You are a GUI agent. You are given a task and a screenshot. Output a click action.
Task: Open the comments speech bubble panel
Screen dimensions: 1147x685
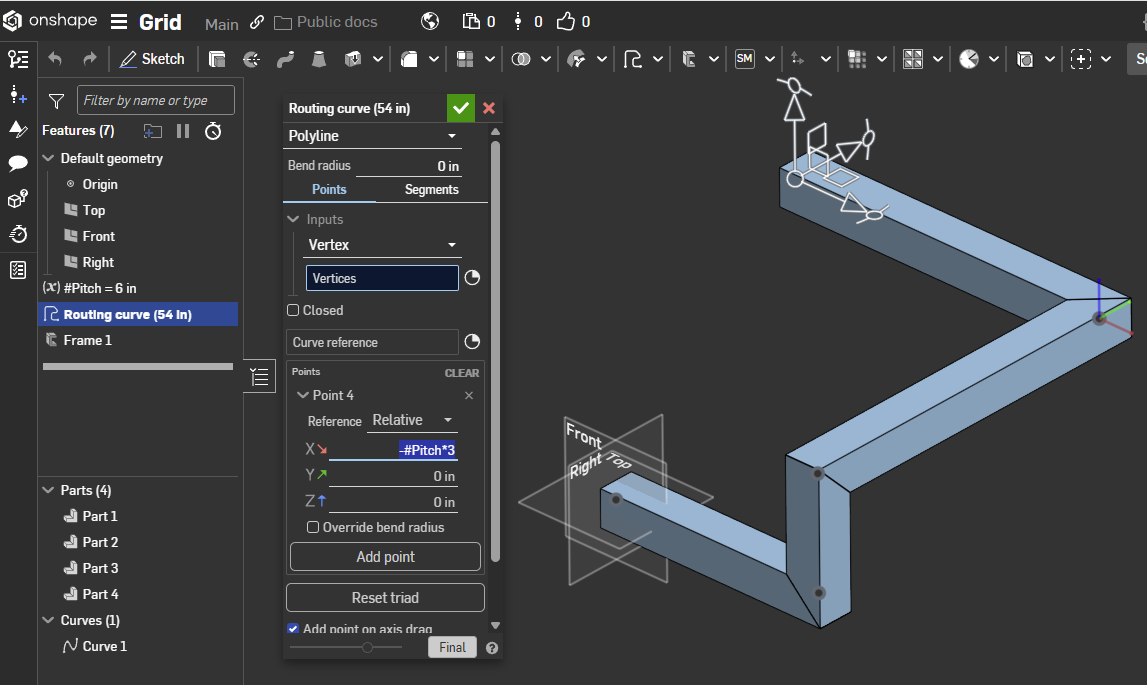click(x=18, y=164)
